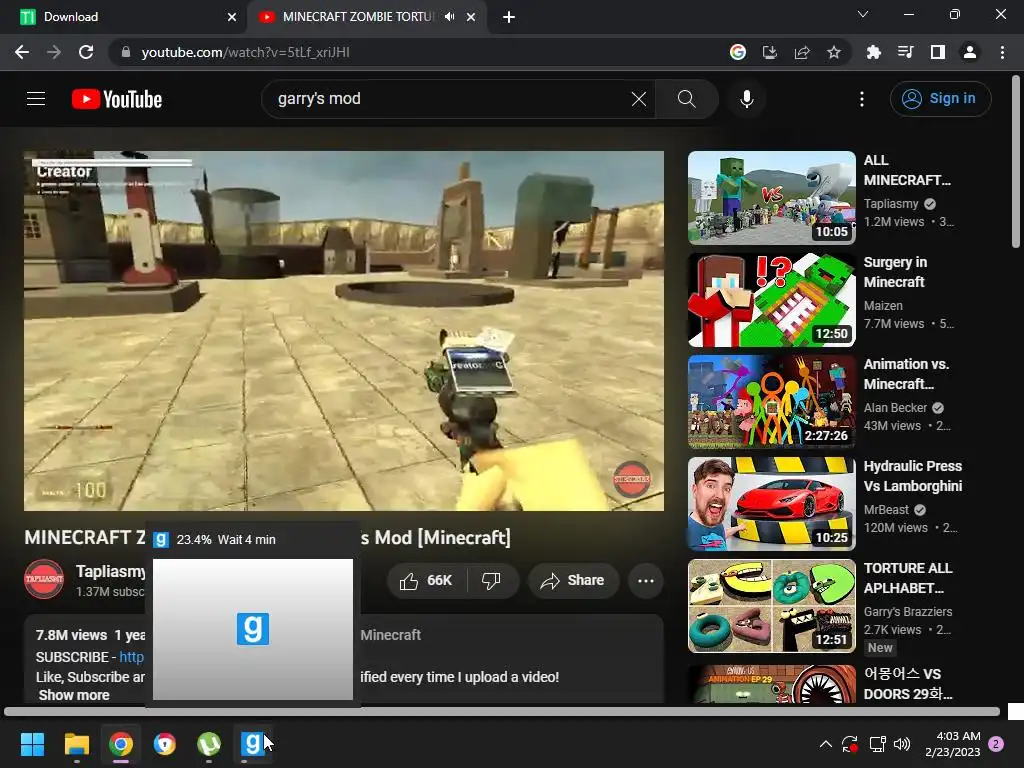The height and width of the screenshot is (768, 1024).
Task: Open the Garry's Mod installer preview window
Action: pos(253,629)
